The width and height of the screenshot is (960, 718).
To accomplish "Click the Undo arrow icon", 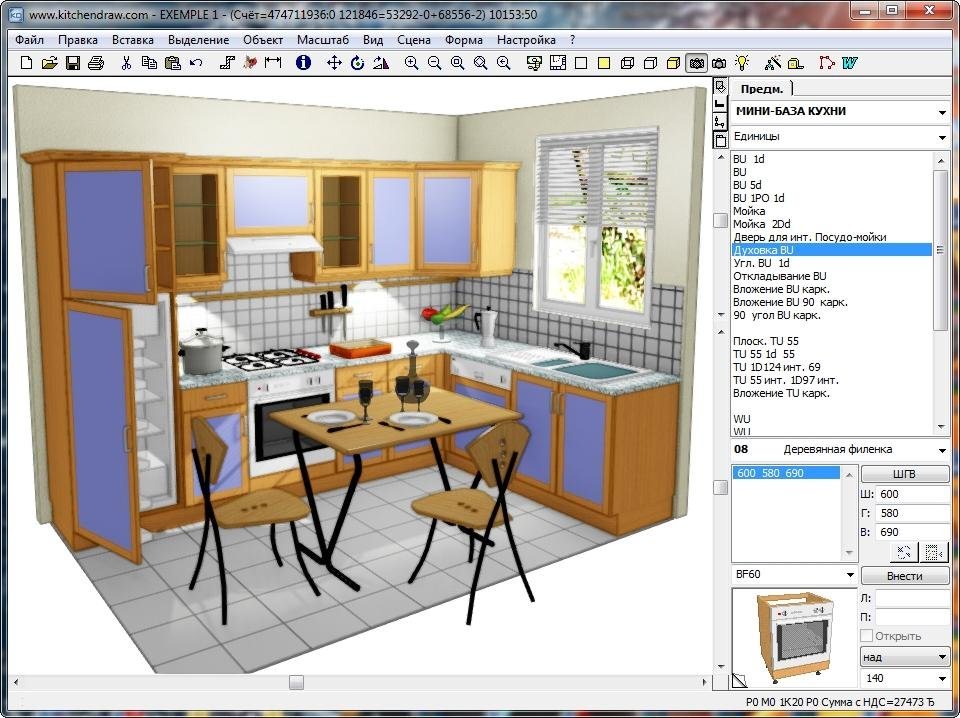I will [196, 63].
